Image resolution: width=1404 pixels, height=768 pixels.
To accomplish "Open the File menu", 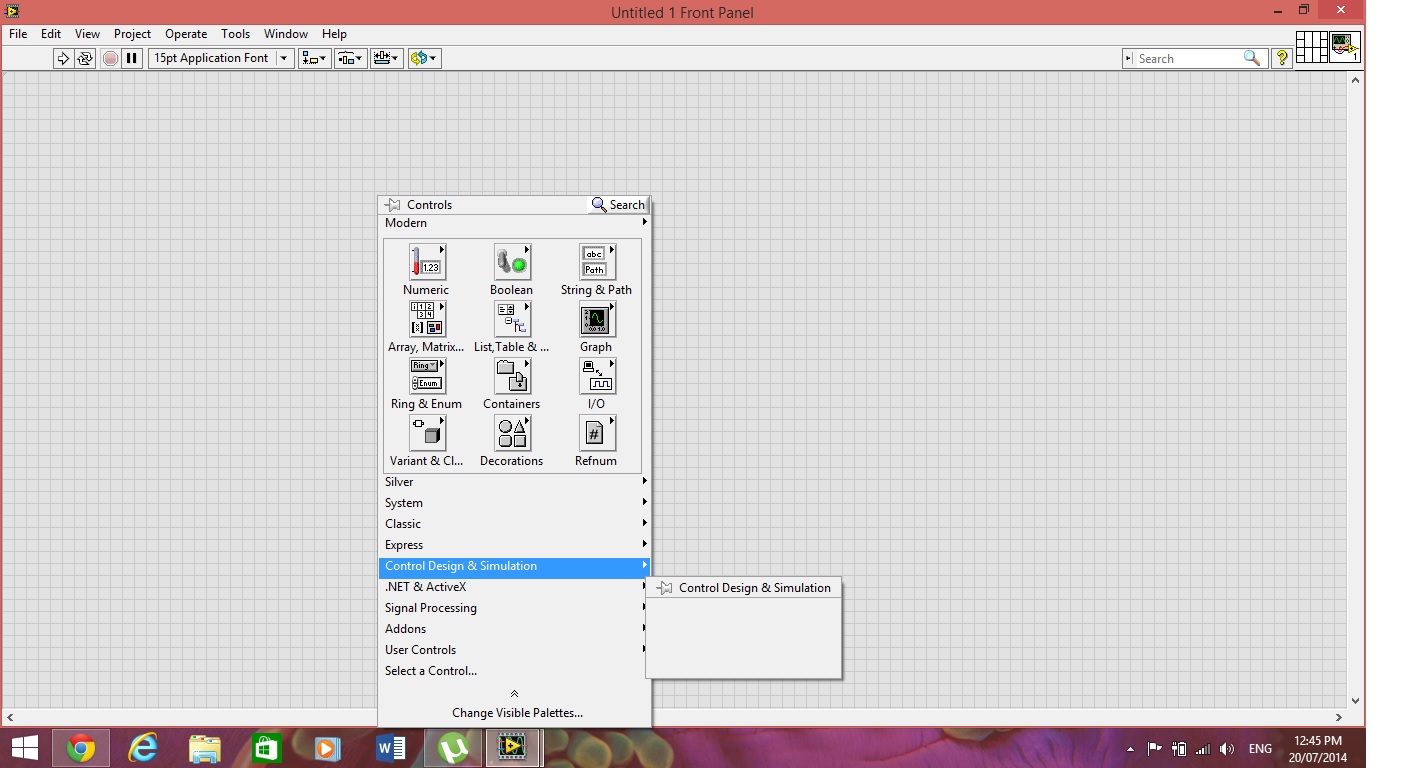I will tap(18, 34).
